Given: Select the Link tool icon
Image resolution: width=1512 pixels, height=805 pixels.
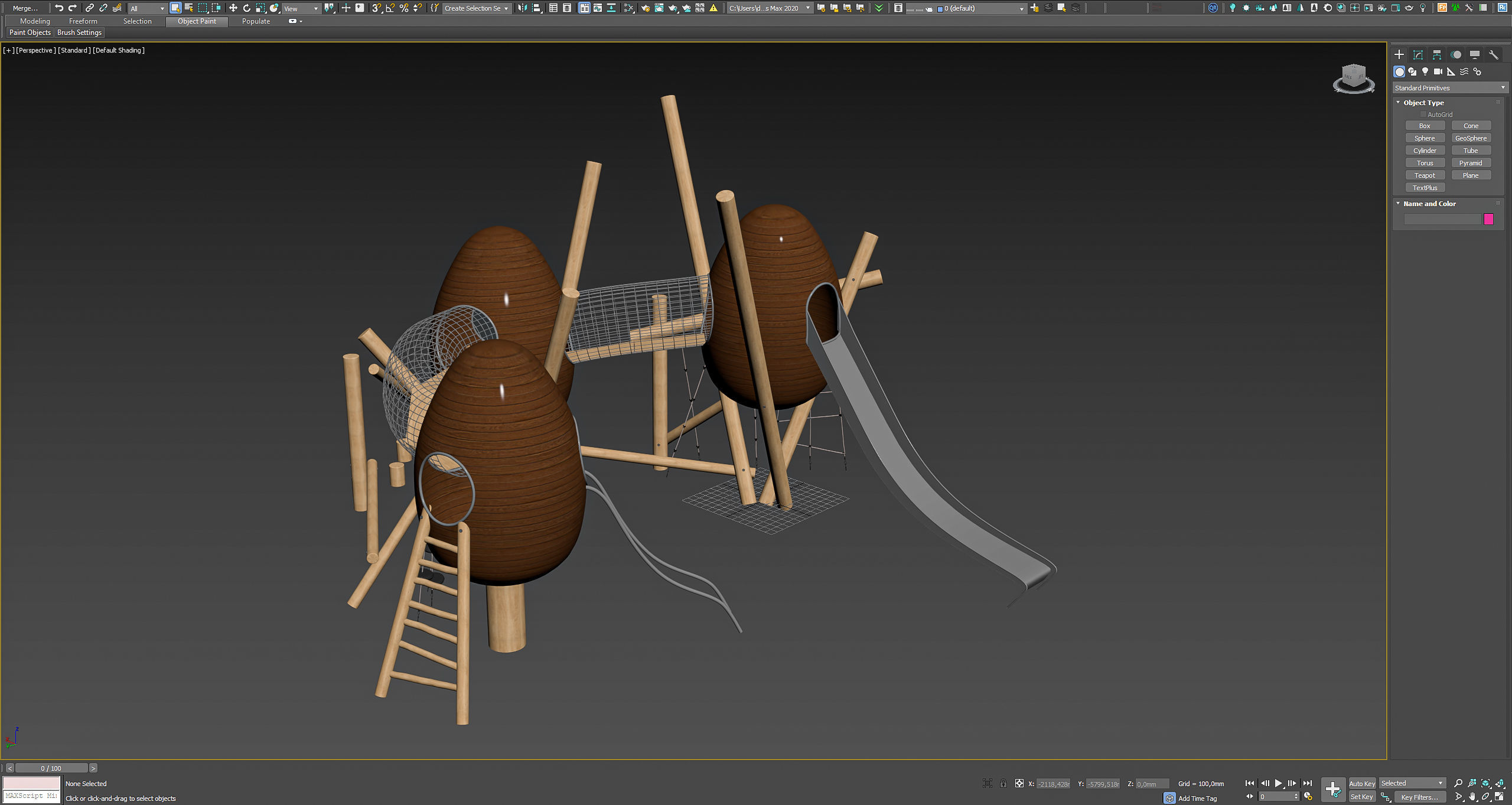Looking at the screenshot, I should (90, 8).
